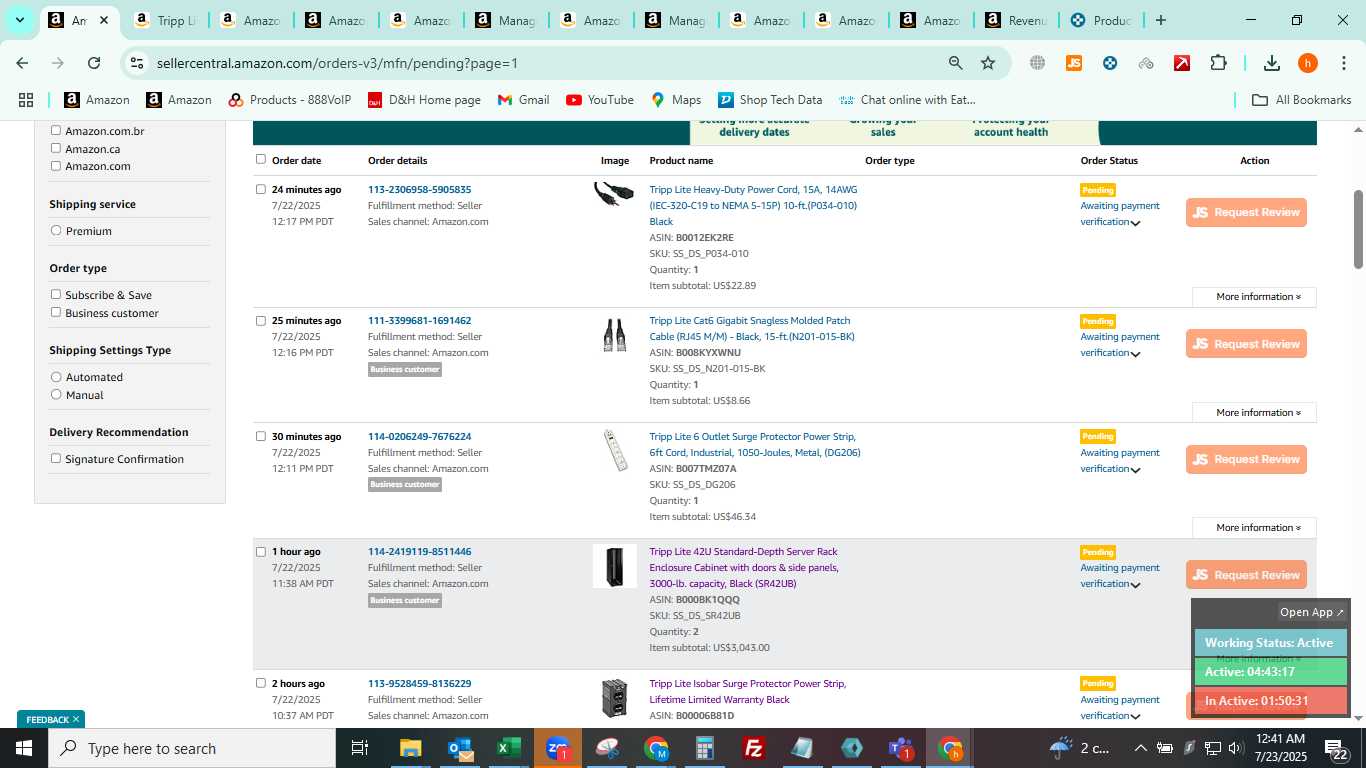
Task: Close the FEEDBACK widget with X
Action: [x=76, y=719]
